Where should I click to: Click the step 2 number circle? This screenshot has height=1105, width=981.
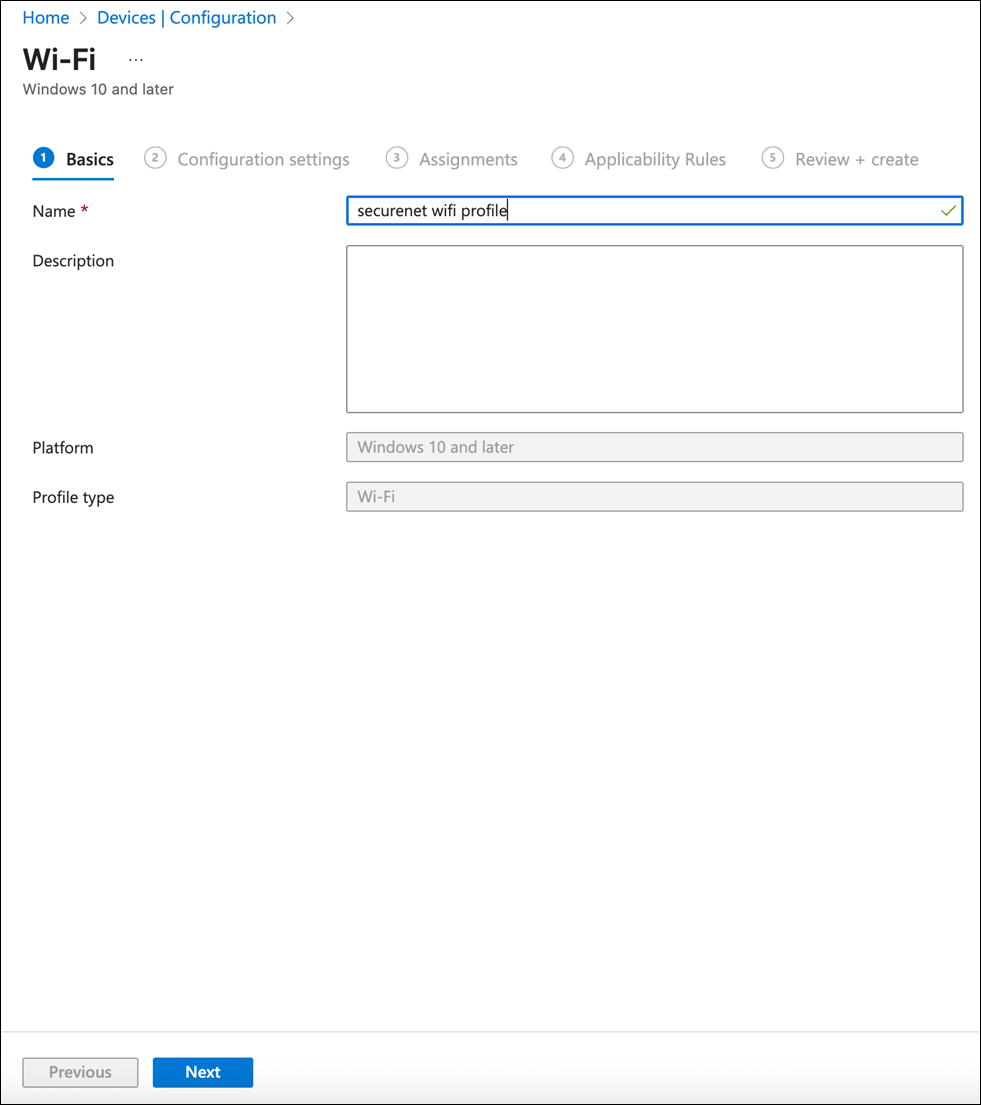155,158
